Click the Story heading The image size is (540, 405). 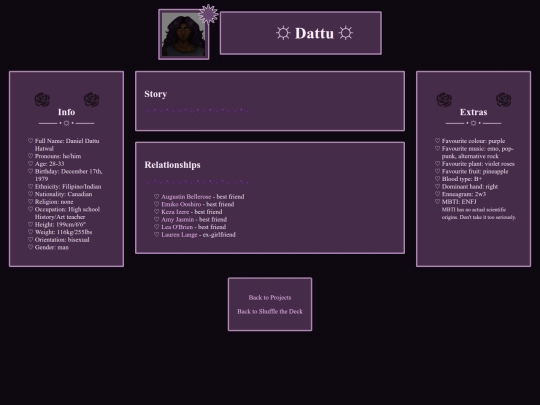click(x=156, y=94)
